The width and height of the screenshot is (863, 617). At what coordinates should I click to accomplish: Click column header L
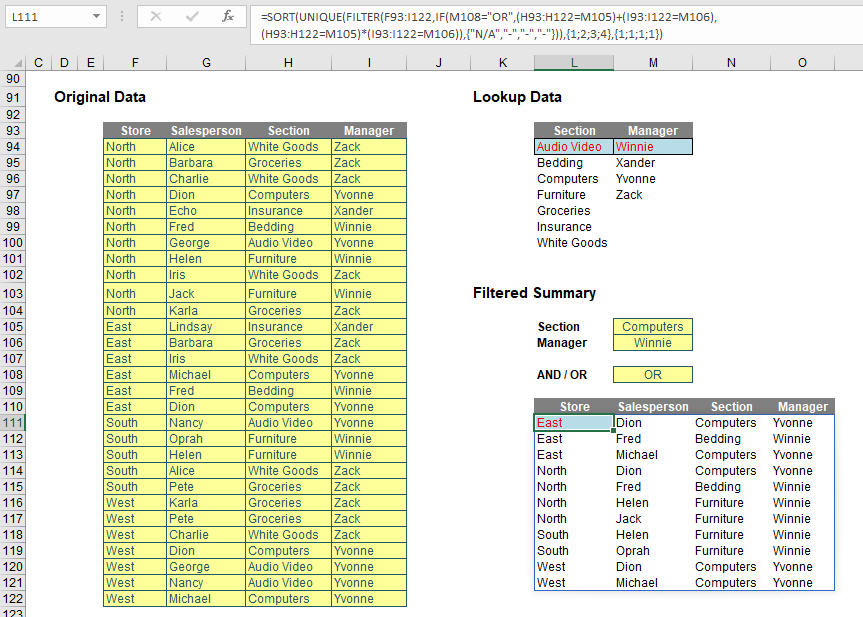click(x=573, y=62)
